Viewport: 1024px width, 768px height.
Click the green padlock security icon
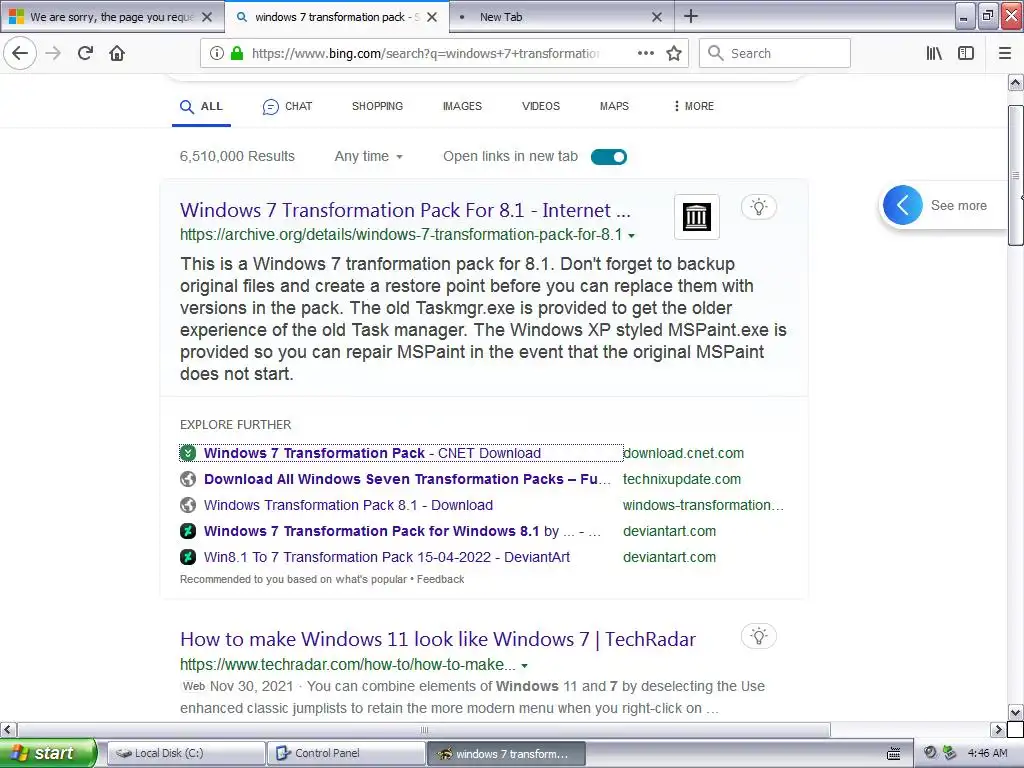coord(236,53)
